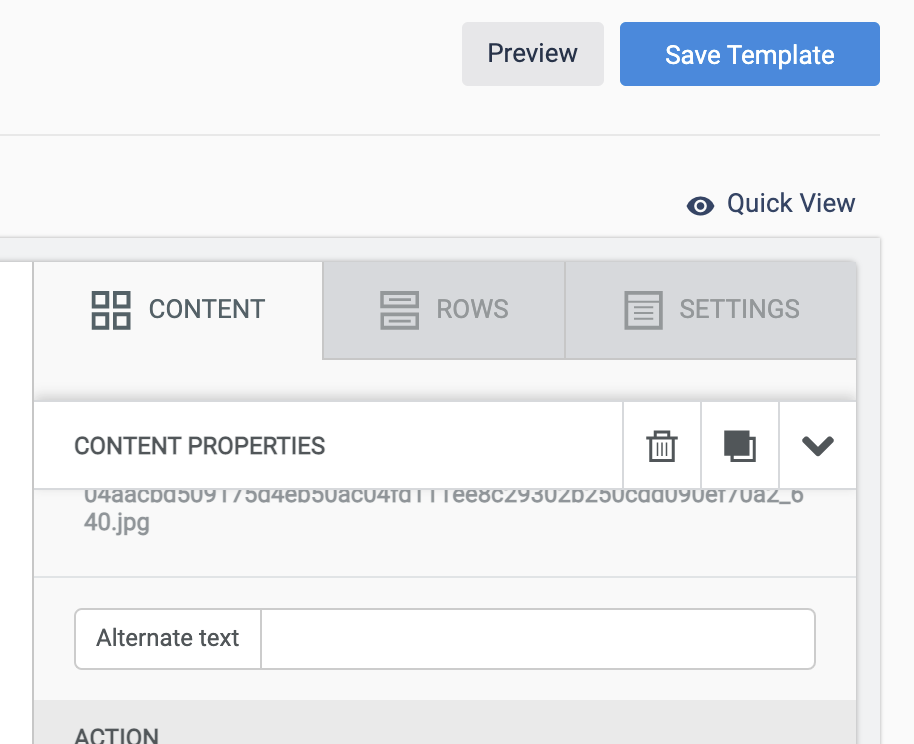Switch to the ROWS tab

click(x=444, y=310)
